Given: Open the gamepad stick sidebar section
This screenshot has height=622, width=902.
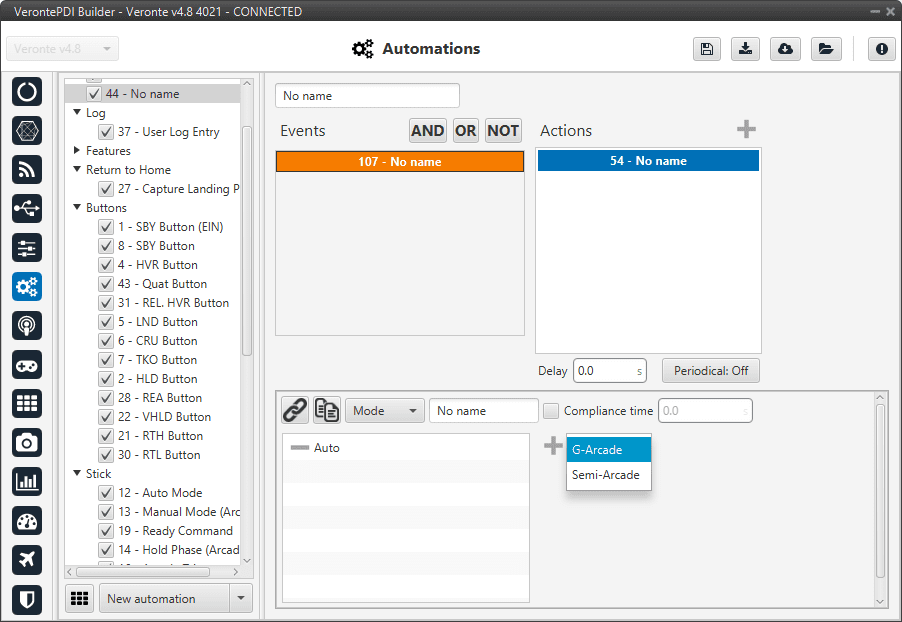Looking at the screenshot, I should click(x=27, y=365).
